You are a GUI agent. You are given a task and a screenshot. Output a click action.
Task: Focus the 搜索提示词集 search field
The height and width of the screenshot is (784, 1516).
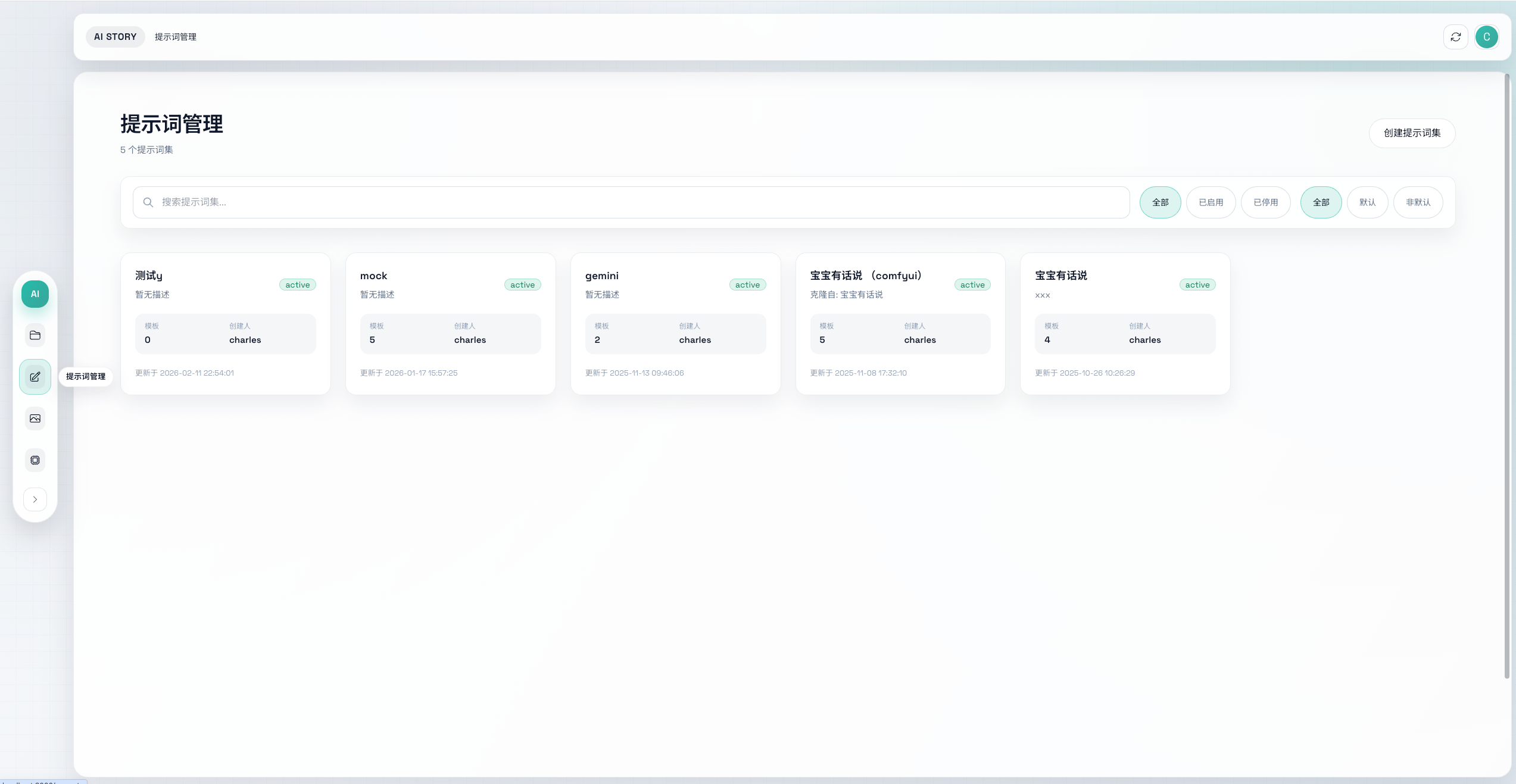(x=631, y=202)
